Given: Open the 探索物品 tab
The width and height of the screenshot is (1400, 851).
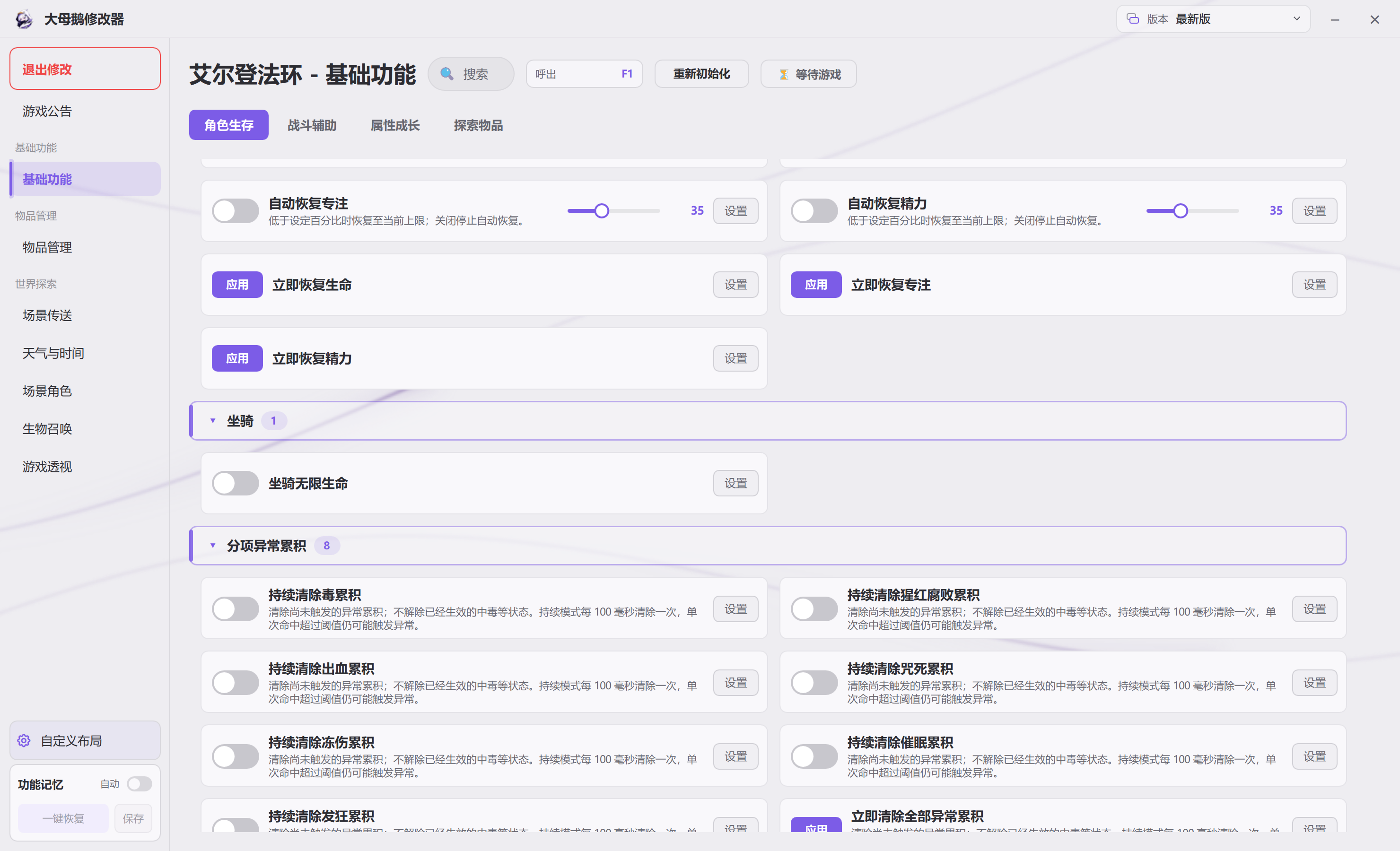Looking at the screenshot, I should click(478, 125).
